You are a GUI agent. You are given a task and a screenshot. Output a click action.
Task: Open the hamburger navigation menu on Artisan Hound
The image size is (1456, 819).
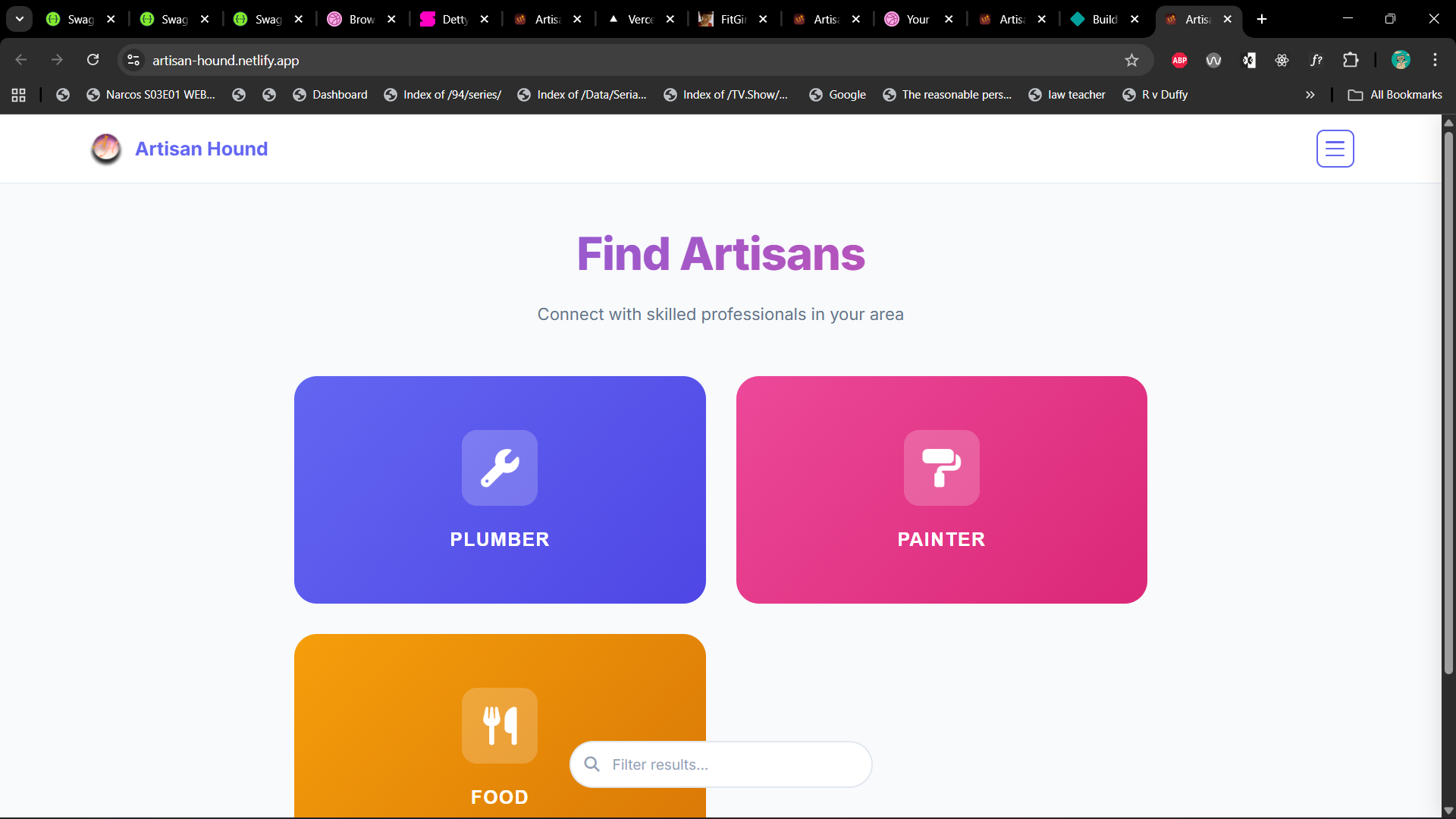[x=1335, y=149]
